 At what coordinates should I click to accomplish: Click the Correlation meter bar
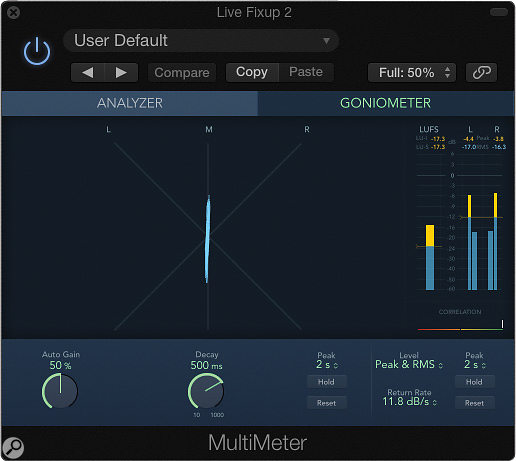pos(460,329)
